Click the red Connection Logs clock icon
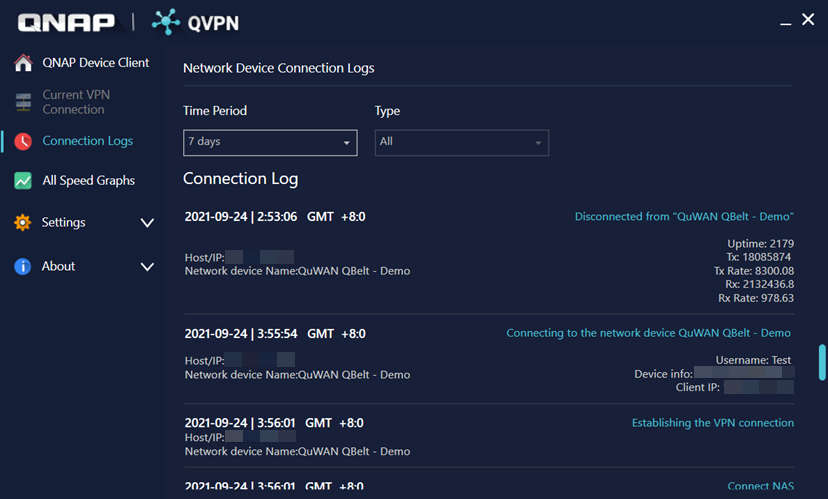Screen dimensions: 828x499 click(x=23, y=141)
